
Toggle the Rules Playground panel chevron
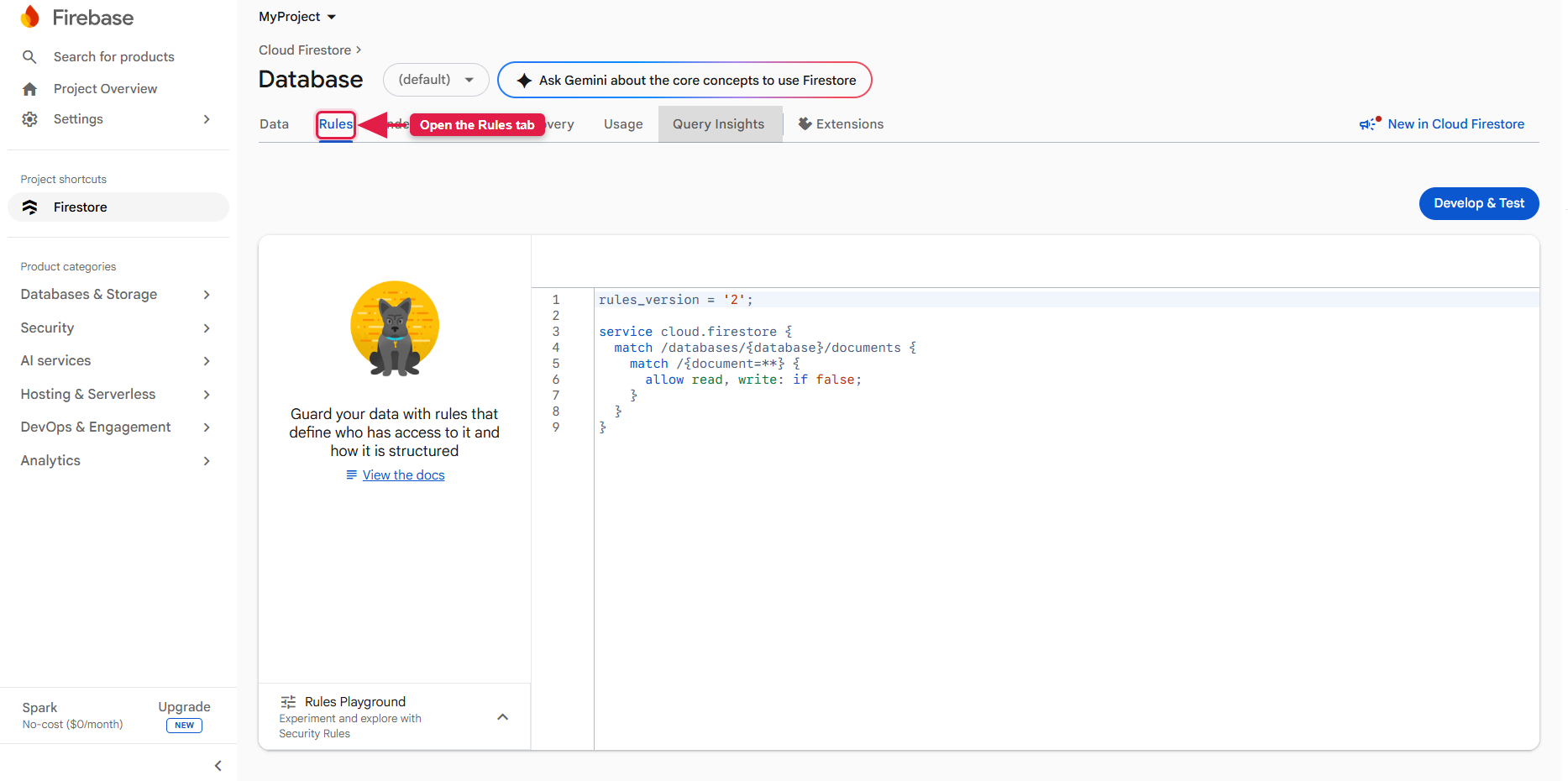[503, 717]
